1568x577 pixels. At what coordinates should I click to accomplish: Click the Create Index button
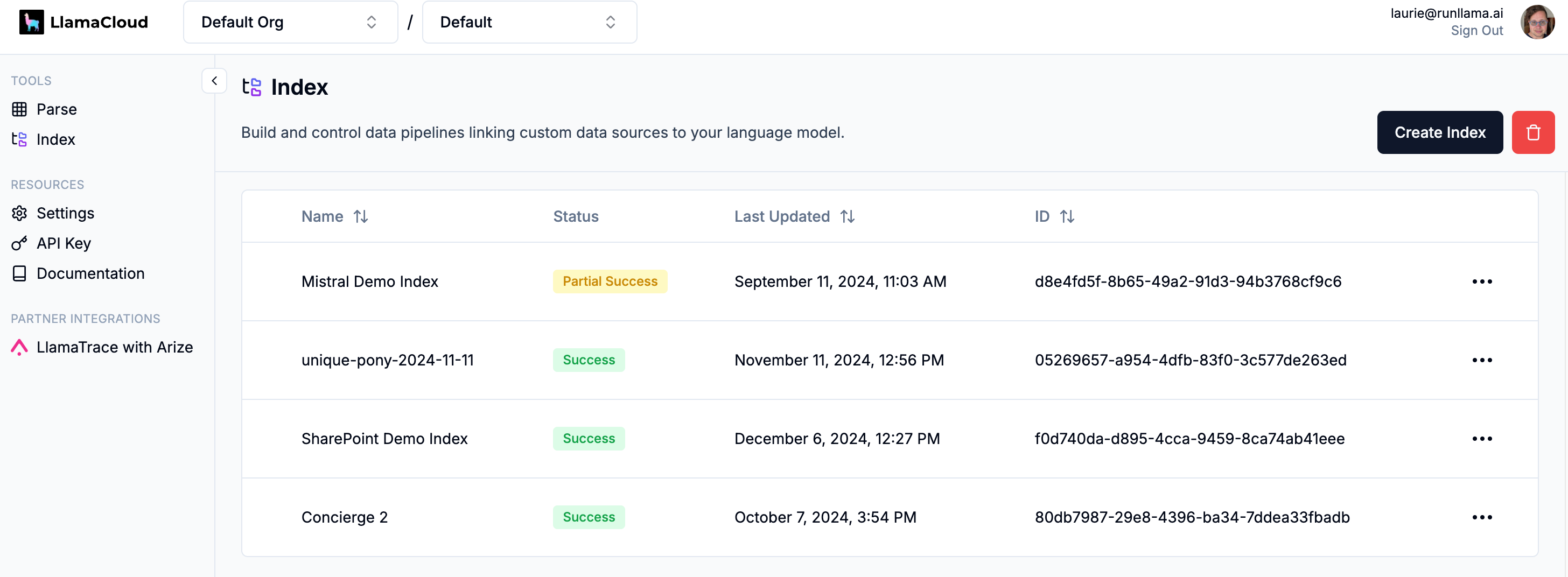coord(1439,133)
